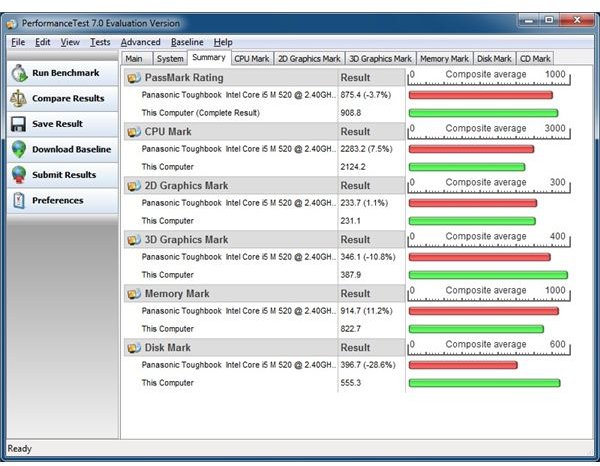Viewport: 600px width, 466px height.
Task: Select the Disk Mark header row
Action: [264, 347]
